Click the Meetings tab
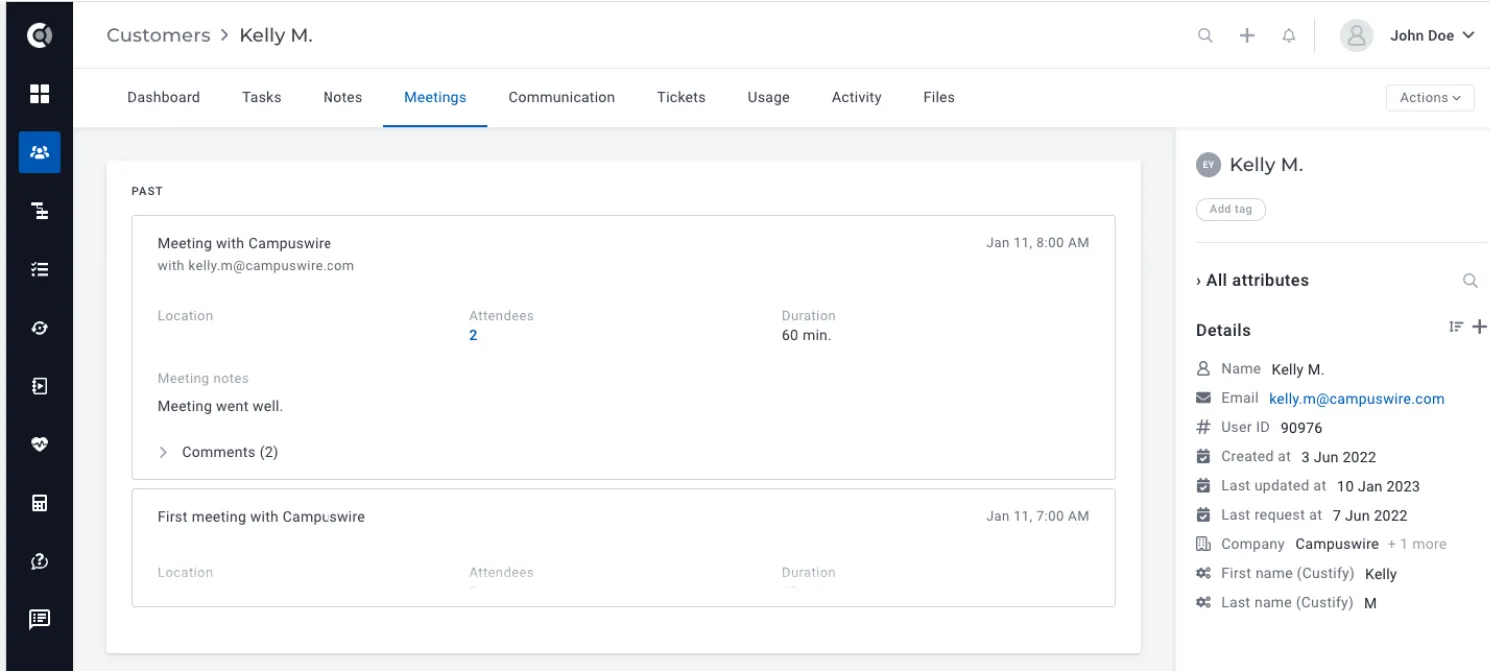This screenshot has height=671, width=1490. tap(435, 97)
